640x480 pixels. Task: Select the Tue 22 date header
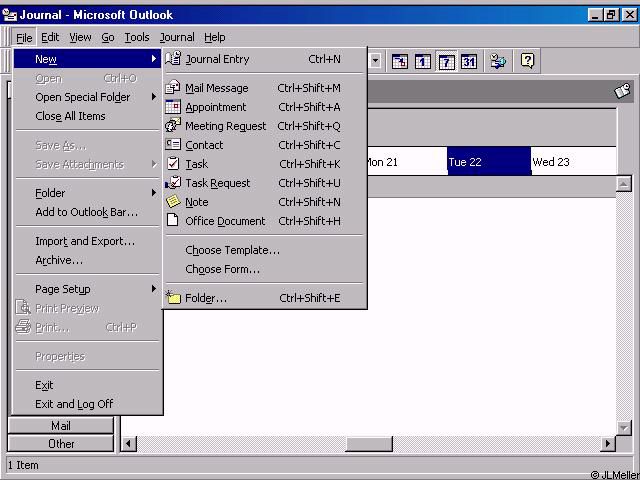[x=489, y=162]
